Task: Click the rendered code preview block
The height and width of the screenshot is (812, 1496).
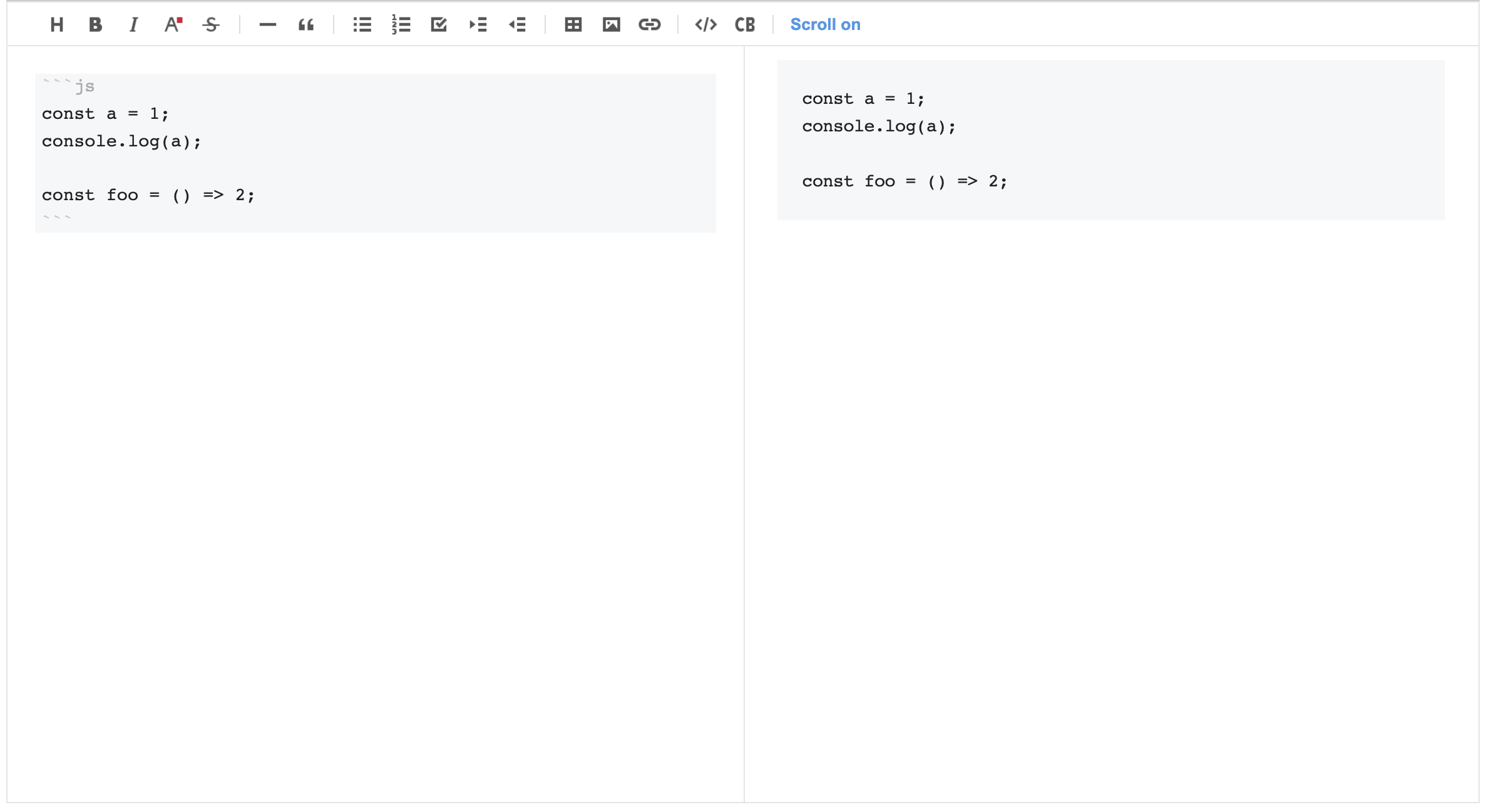Action: tap(1110, 140)
